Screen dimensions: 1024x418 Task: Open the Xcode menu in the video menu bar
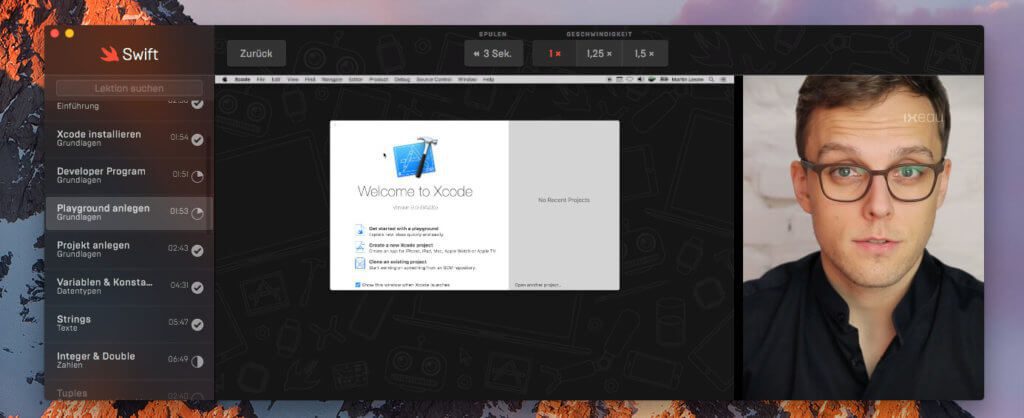click(x=242, y=79)
